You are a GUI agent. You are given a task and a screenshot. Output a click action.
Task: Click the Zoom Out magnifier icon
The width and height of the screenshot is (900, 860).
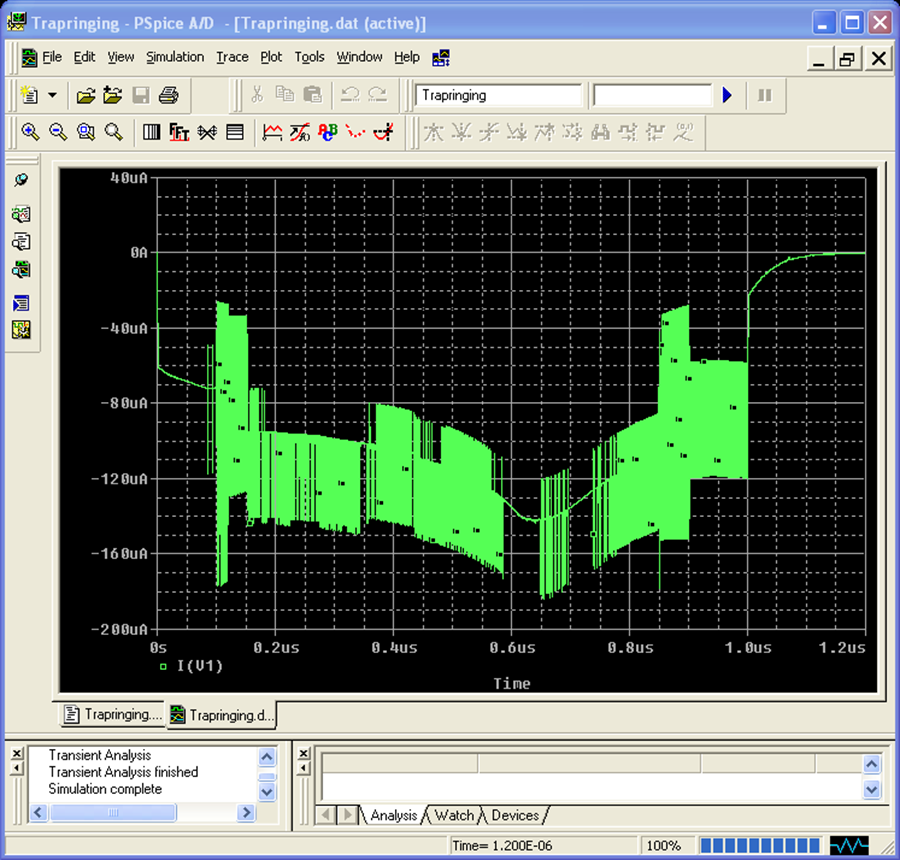tap(58, 133)
